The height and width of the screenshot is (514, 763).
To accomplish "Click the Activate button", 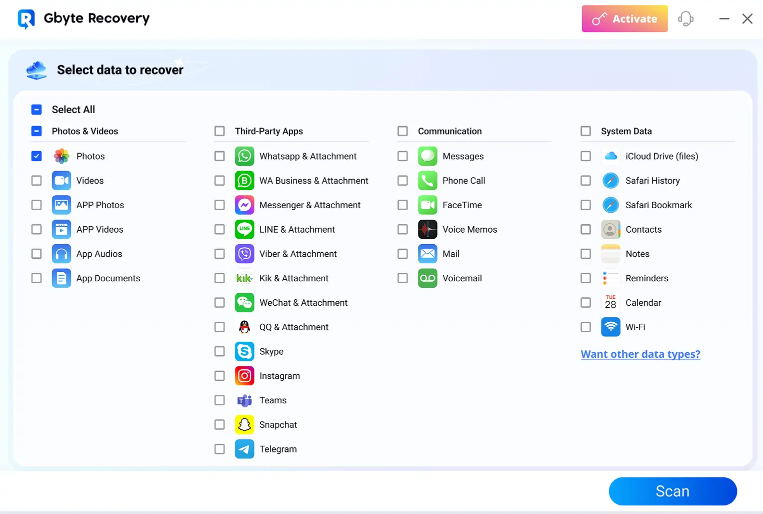I will coord(625,19).
